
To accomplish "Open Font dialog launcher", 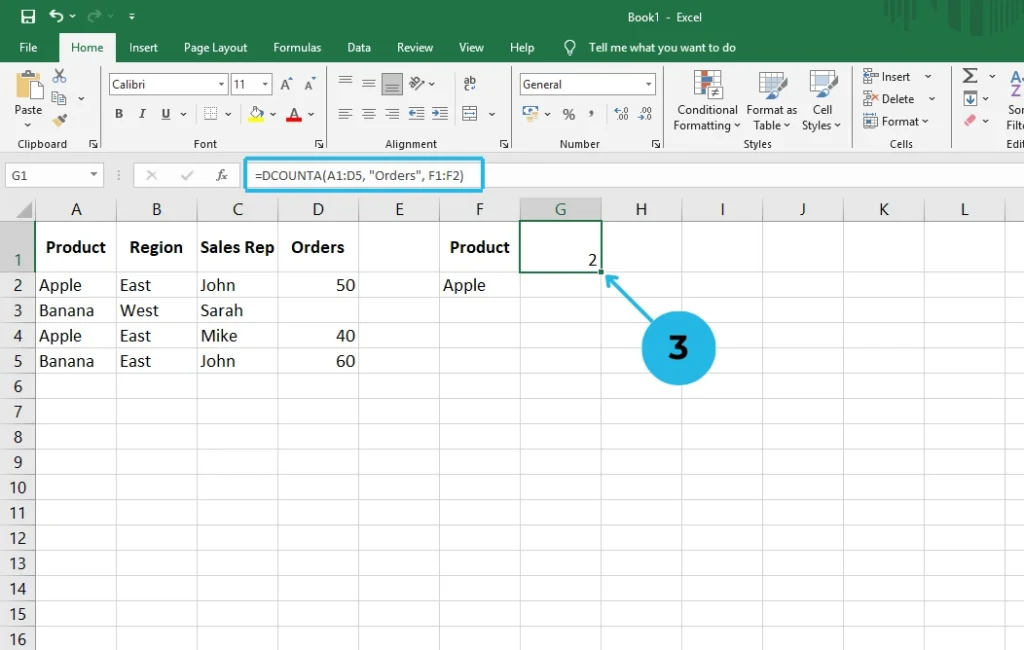I will [x=319, y=144].
